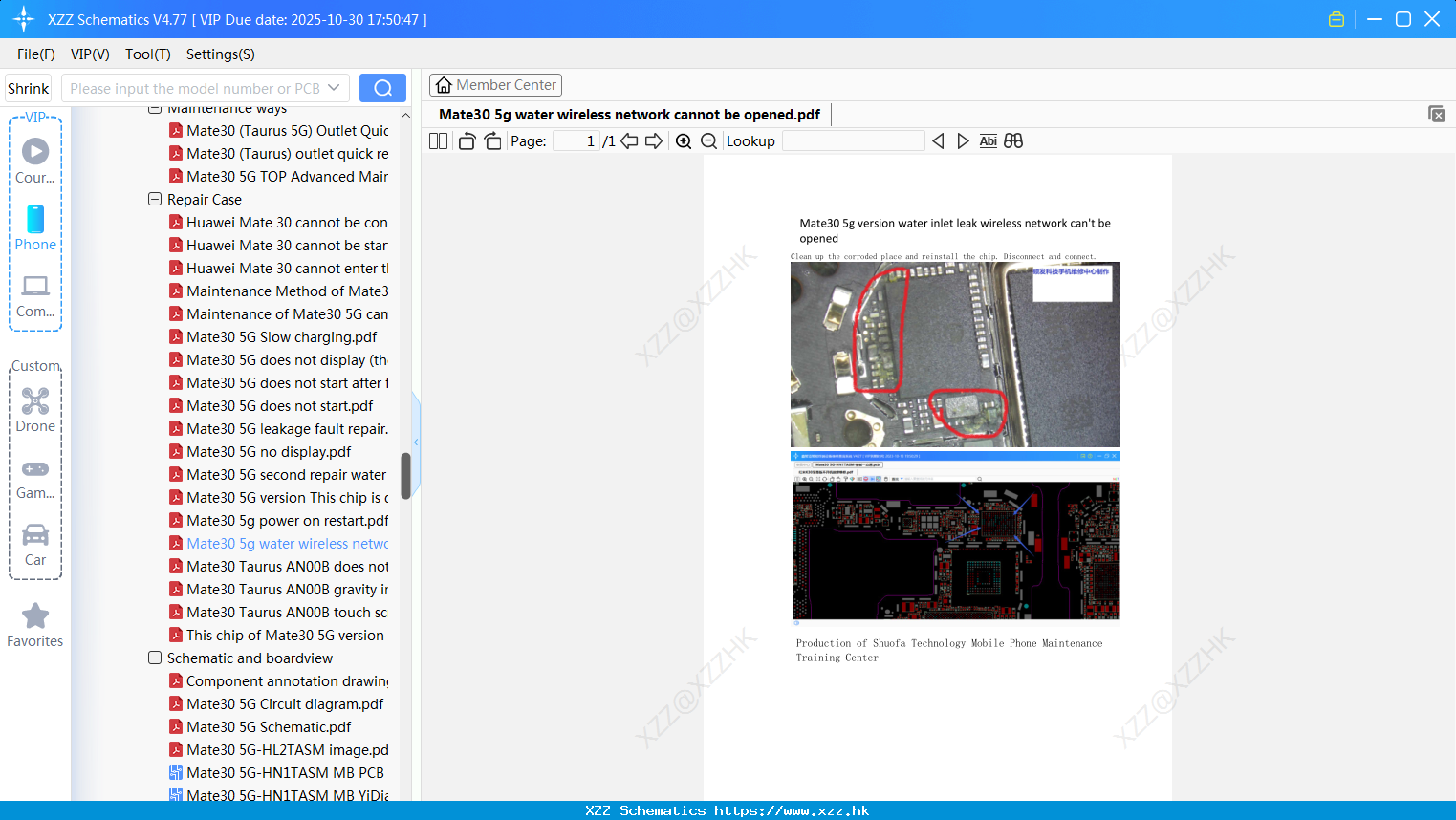This screenshot has height=820, width=1456.
Task: Click the Shrink button
Action: (x=28, y=88)
